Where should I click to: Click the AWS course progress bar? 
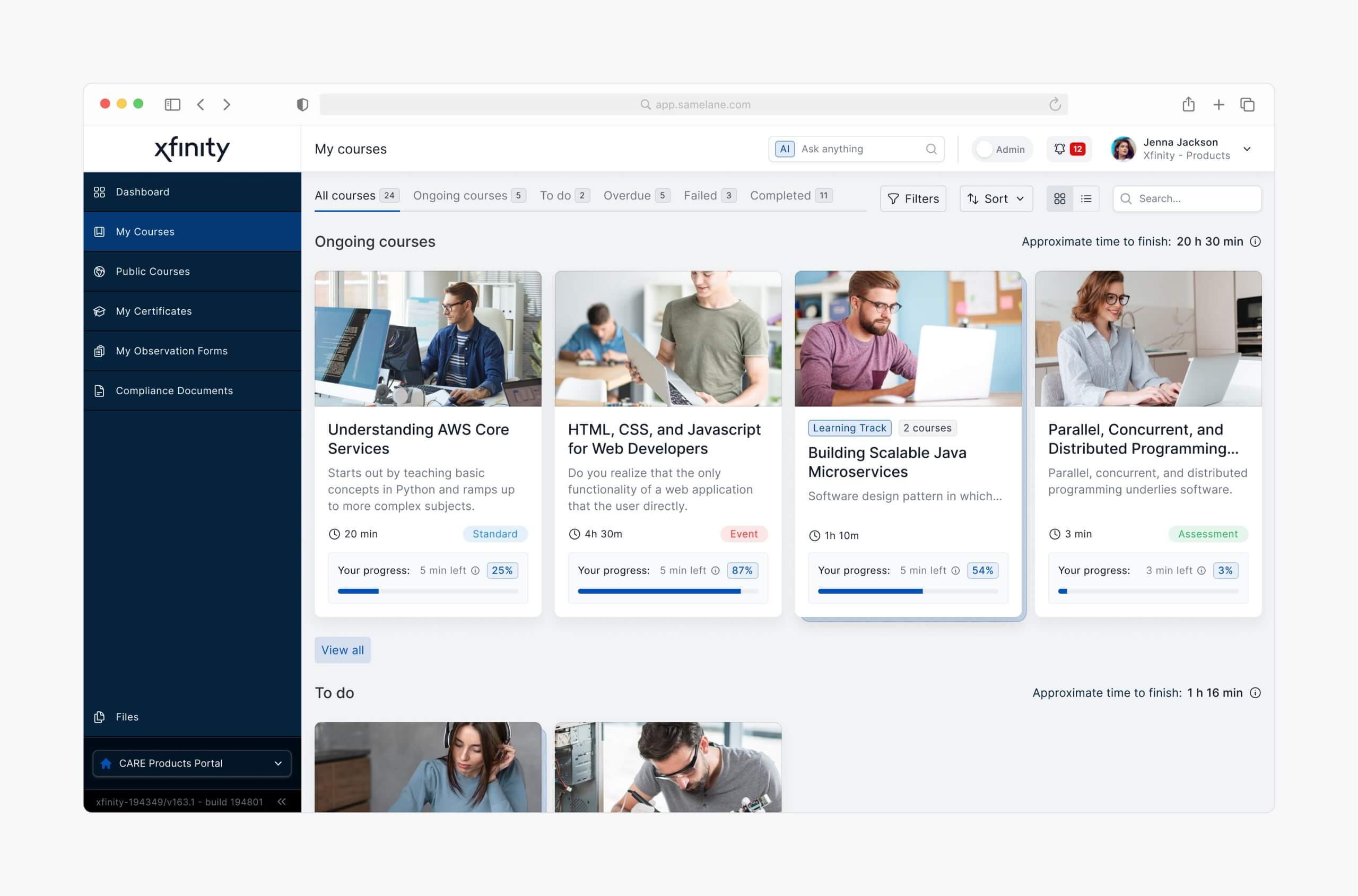(428, 591)
